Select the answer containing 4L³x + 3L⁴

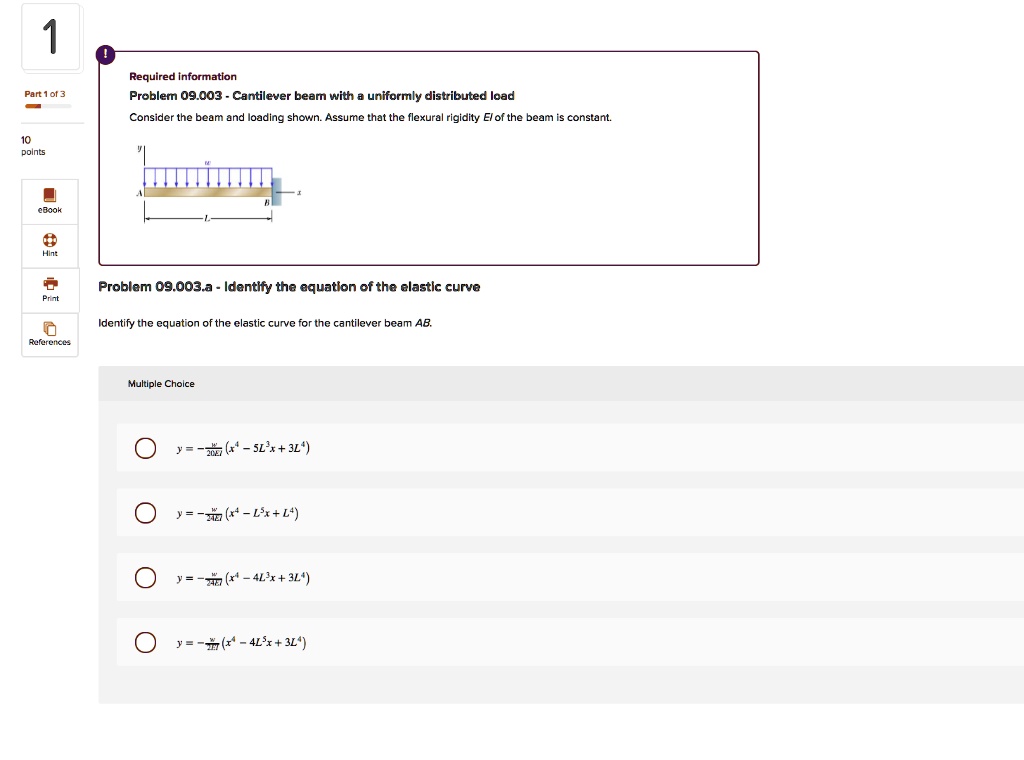coord(145,577)
